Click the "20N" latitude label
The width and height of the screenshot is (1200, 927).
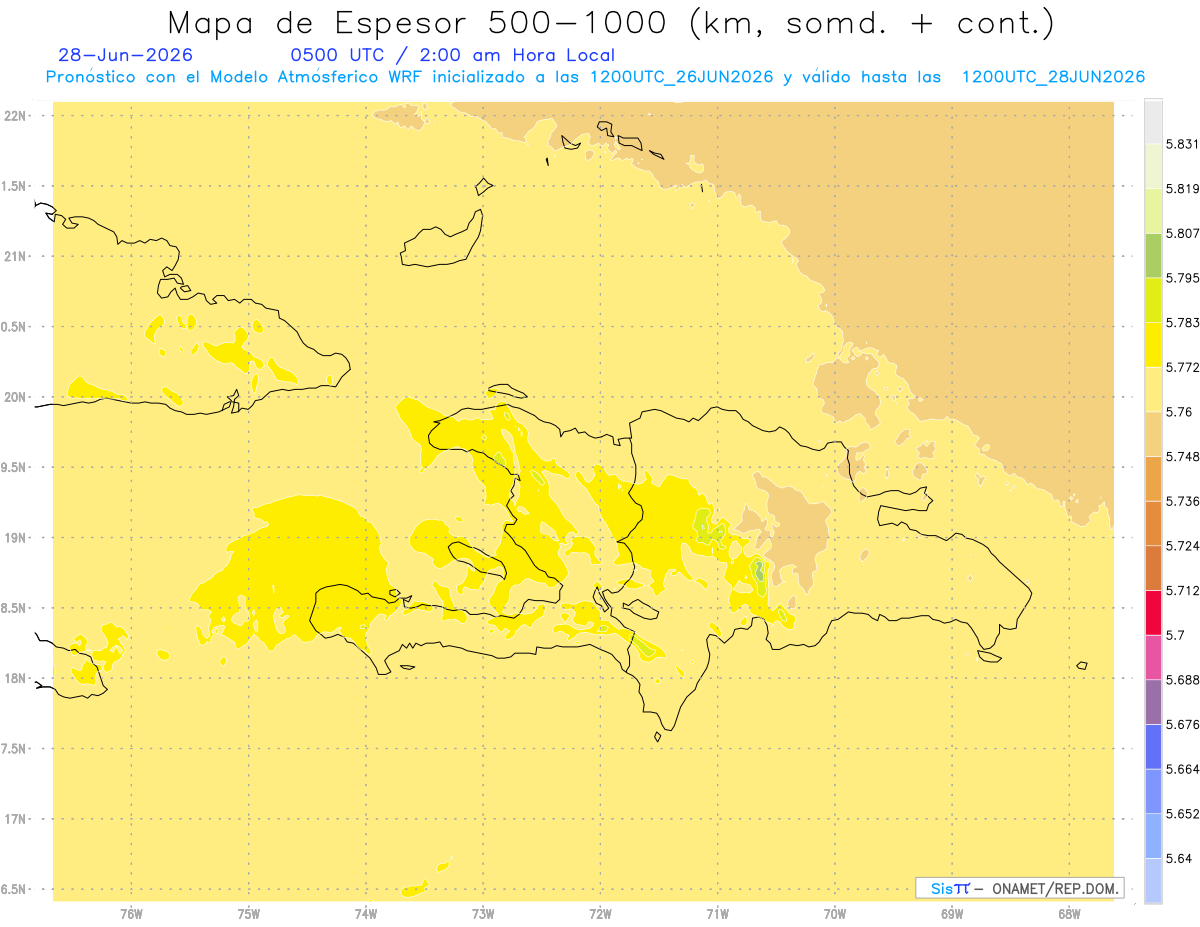(15, 397)
